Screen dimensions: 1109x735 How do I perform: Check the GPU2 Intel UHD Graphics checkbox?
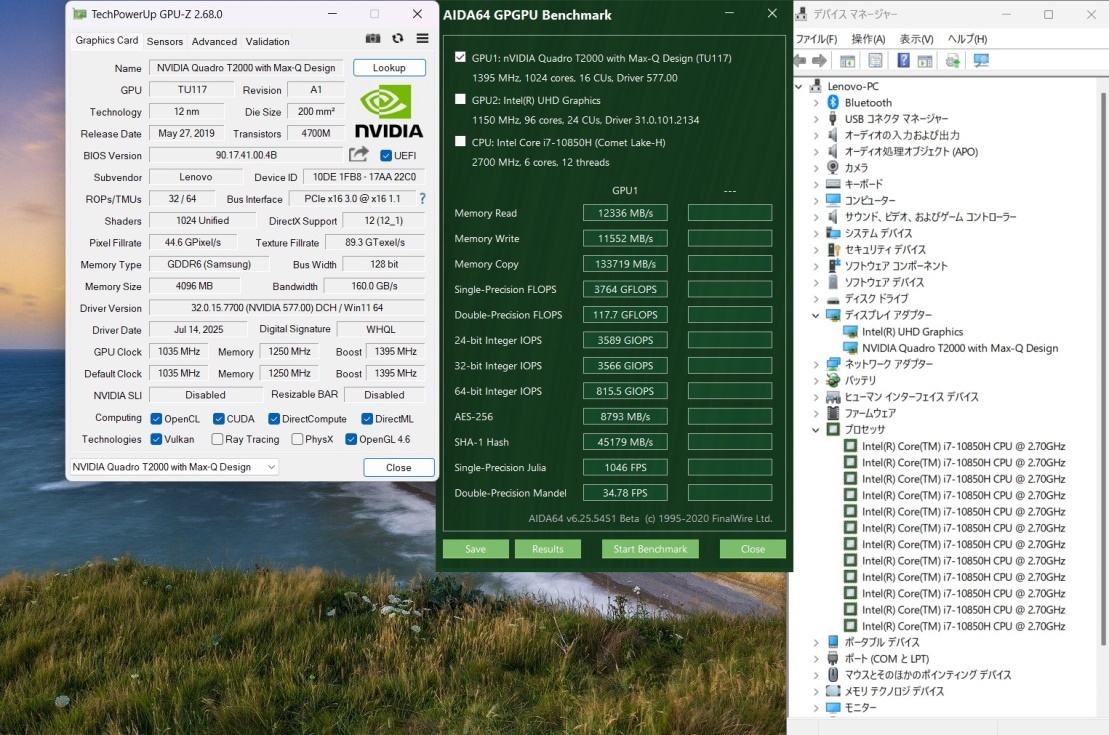[x=460, y=100]
